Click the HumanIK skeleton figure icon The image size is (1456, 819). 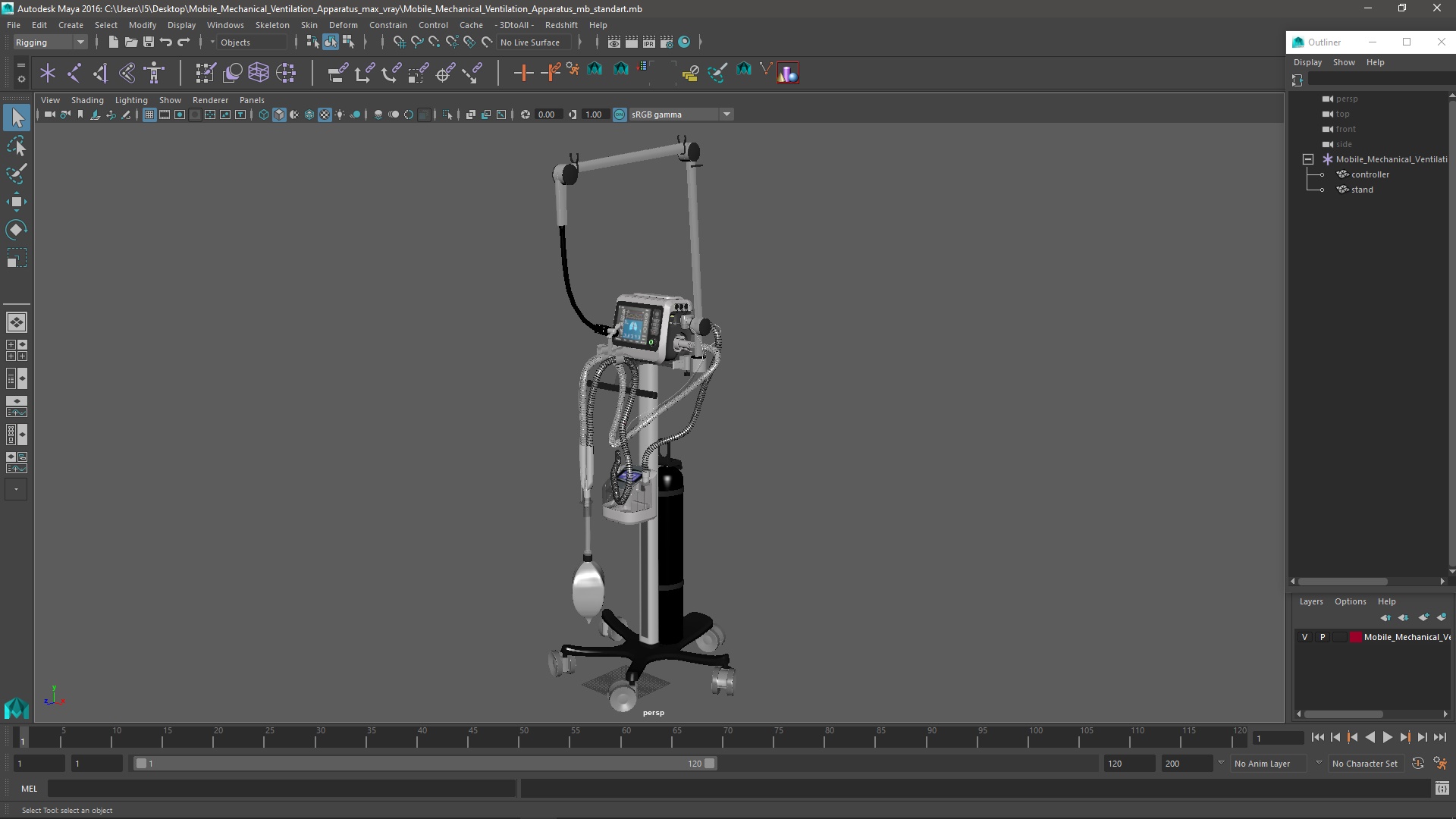click(x=154, y=73)
